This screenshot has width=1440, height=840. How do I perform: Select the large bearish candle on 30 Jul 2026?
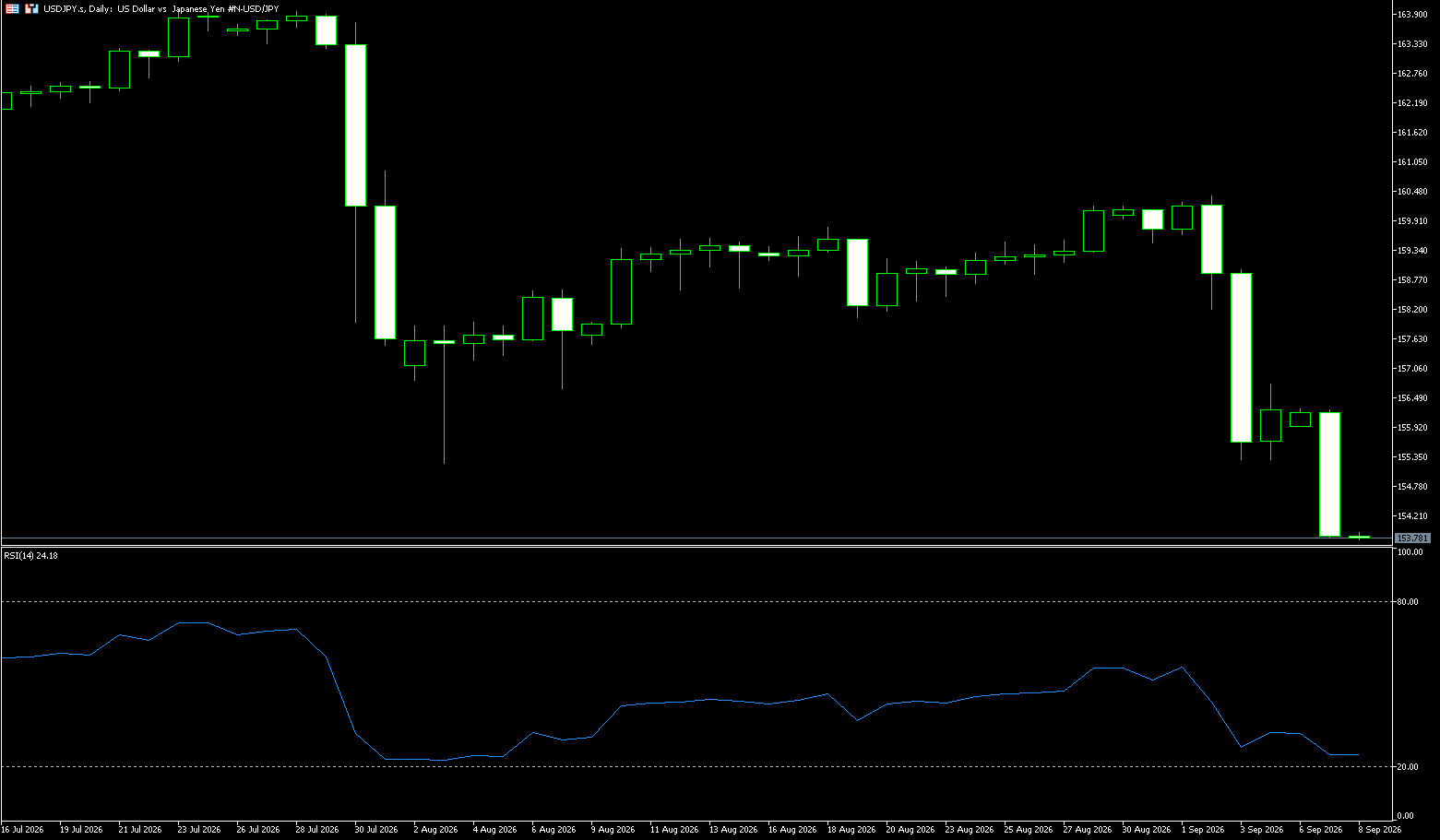coord(356,125)
